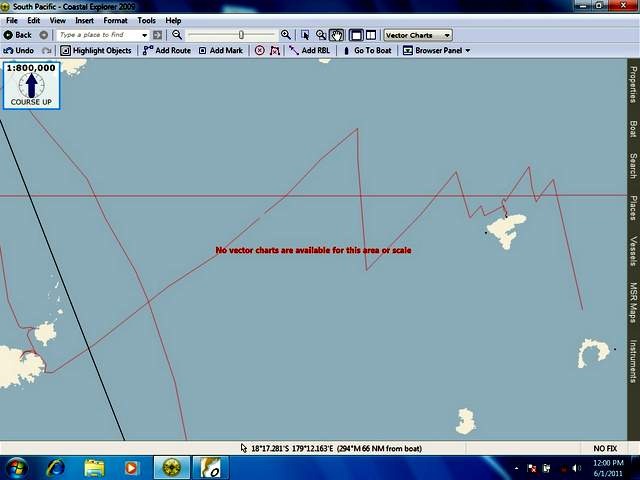This screenshot has width=640, height=480.
Task: Open the Tools menu
Action: (x=146, y=20)
